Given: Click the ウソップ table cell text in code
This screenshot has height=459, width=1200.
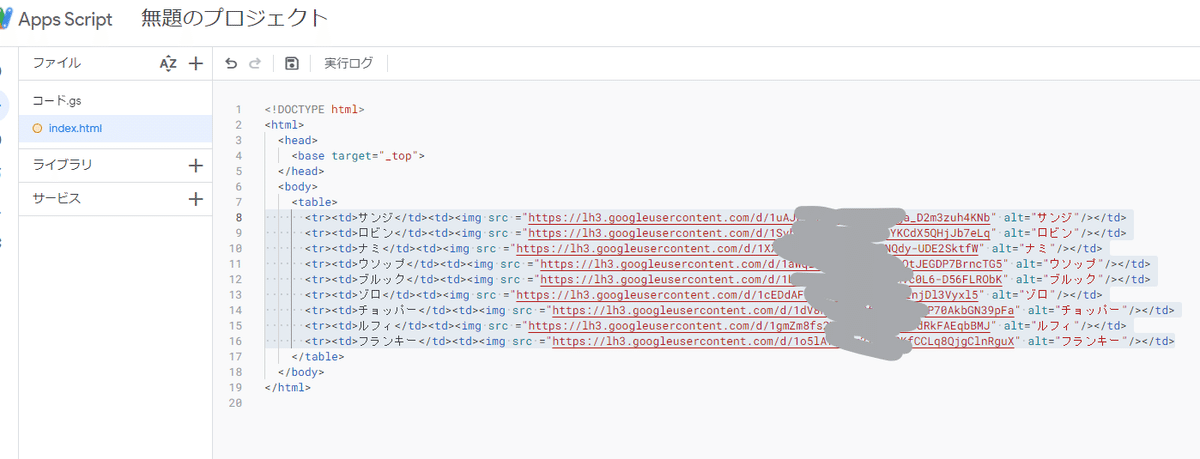Looking at the screenshot, I should 383,264.
